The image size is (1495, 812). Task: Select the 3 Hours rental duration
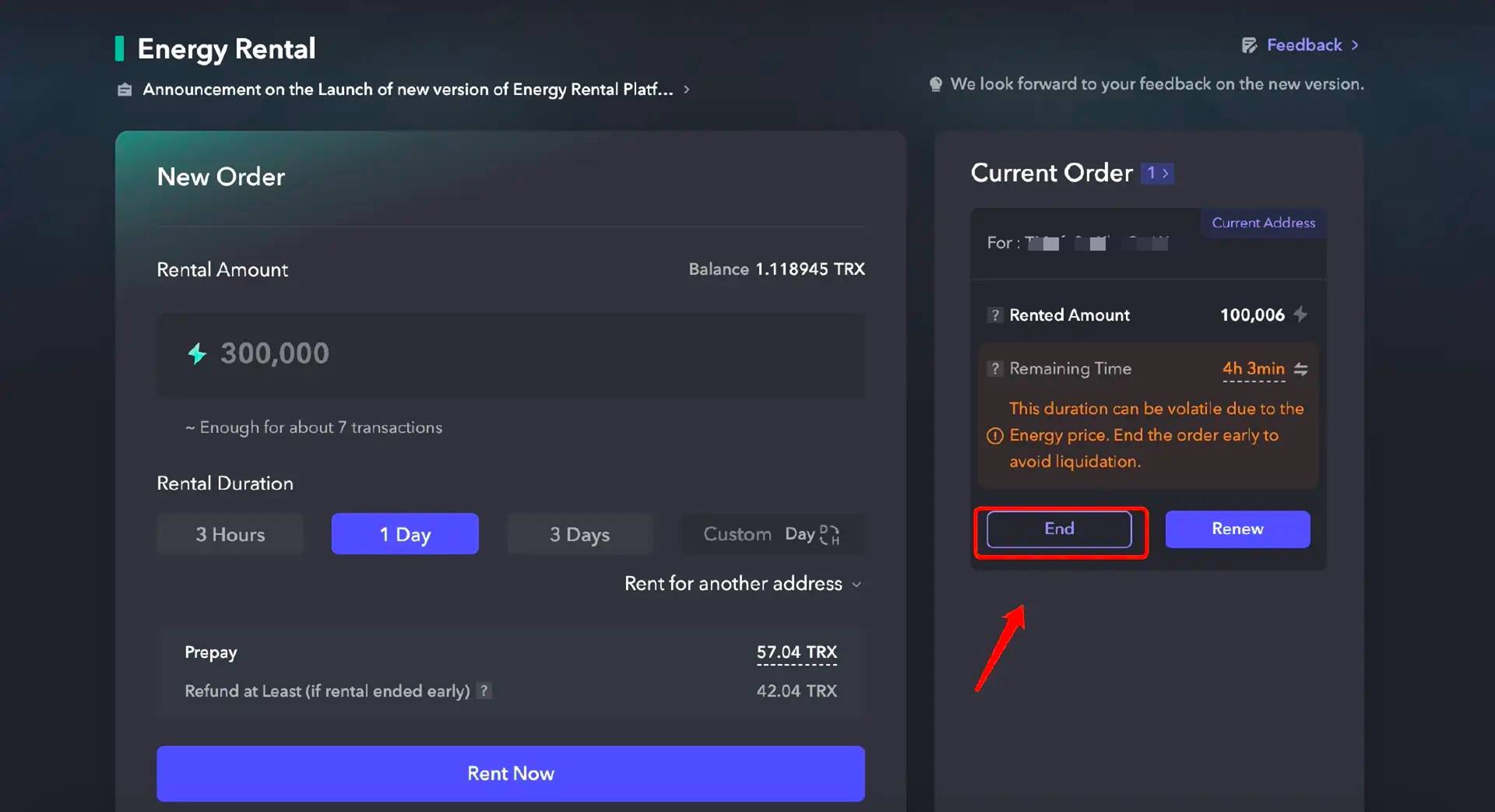[x=230, y=534]
